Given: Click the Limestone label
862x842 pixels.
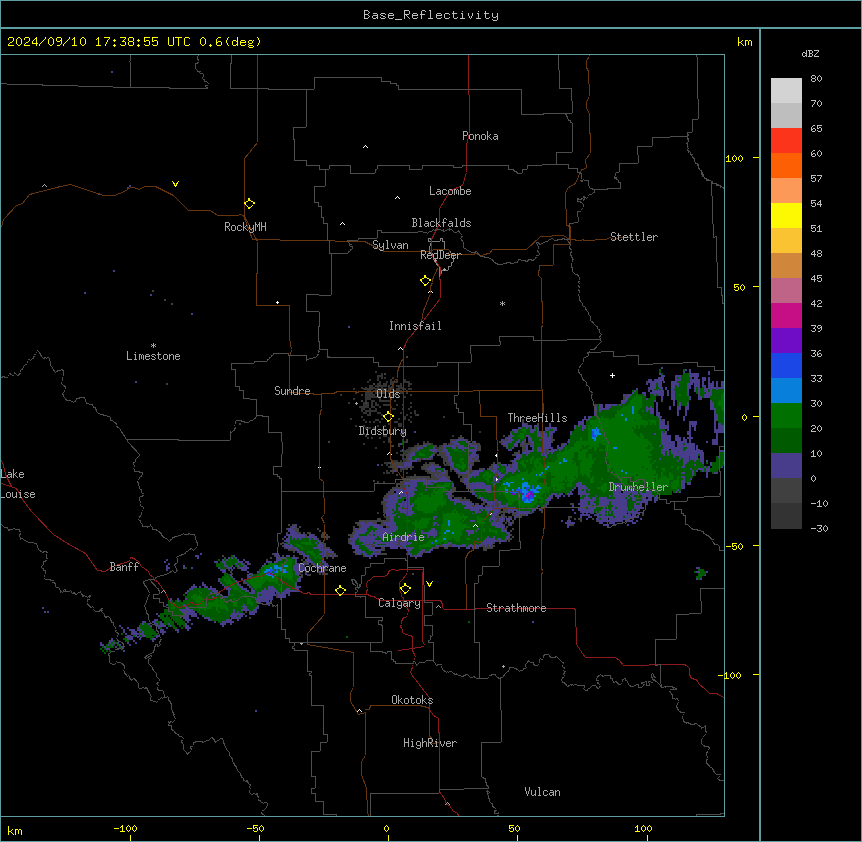Looking at the screenshot, I should [x=153, y=356].
